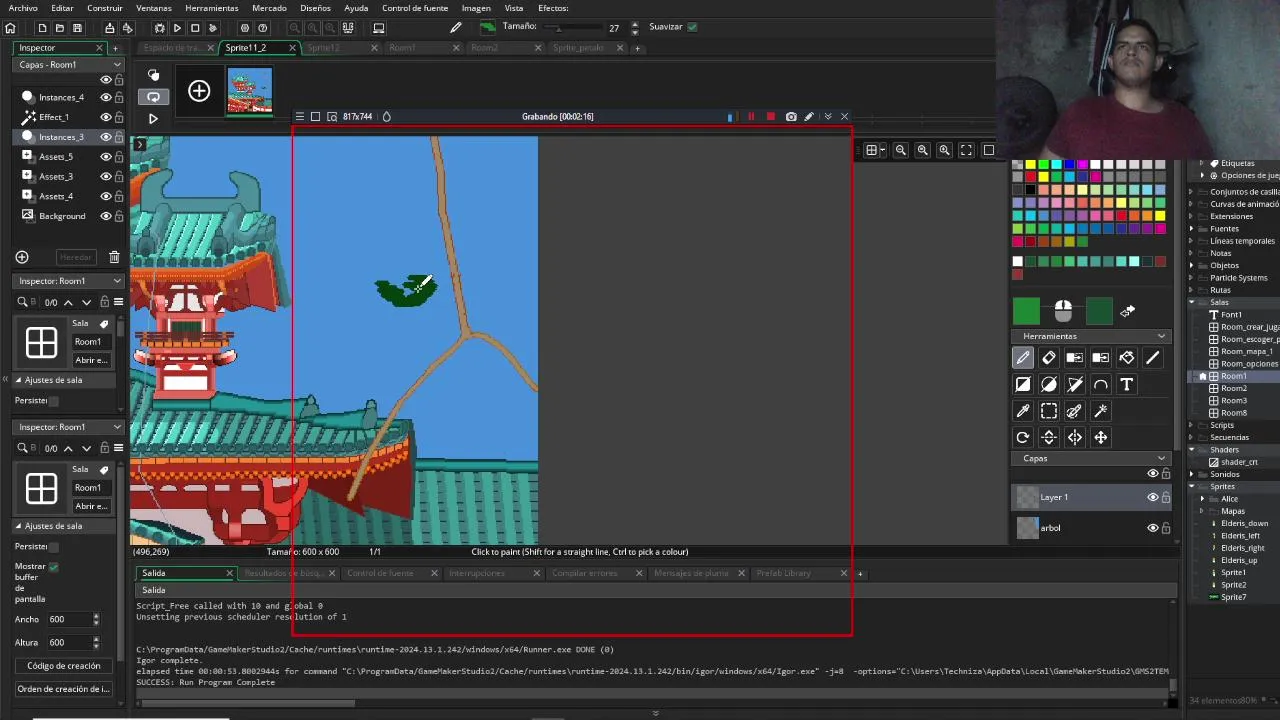Screen dimensions: 1280x720
Task: Open the Herramientas menu
Action: (x=211, y=8)
